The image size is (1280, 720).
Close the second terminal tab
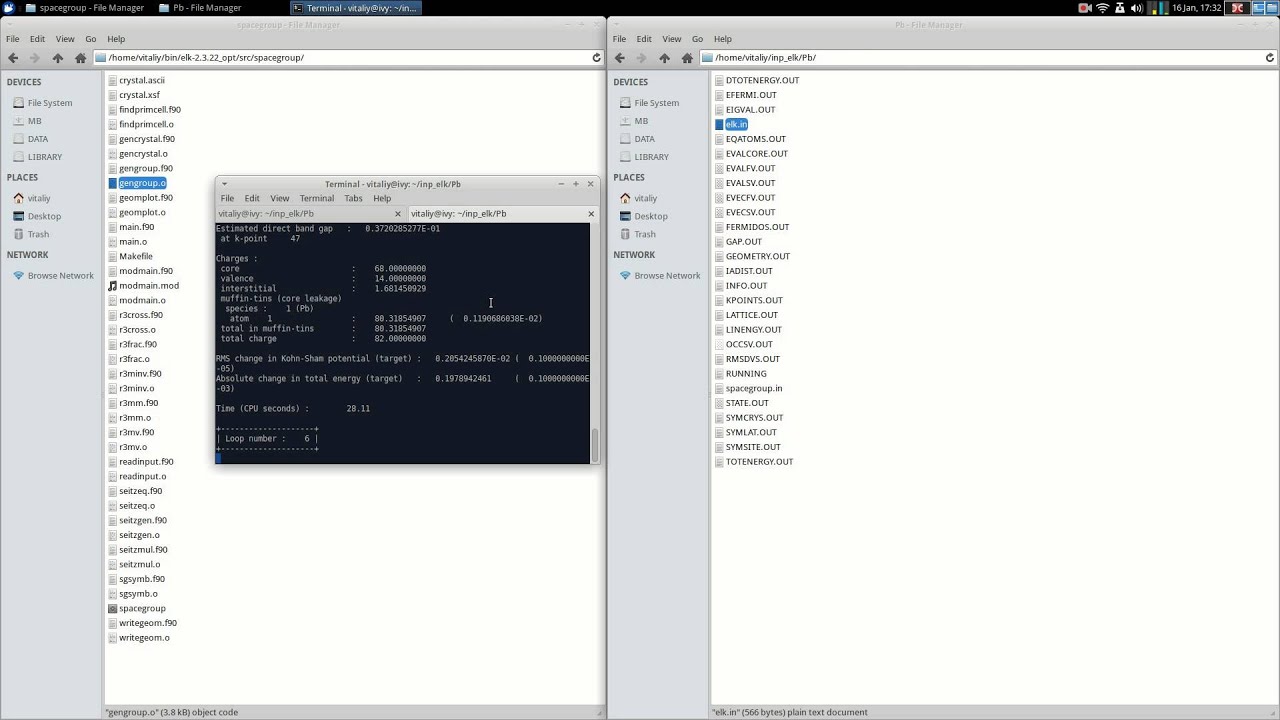[591, 214]
